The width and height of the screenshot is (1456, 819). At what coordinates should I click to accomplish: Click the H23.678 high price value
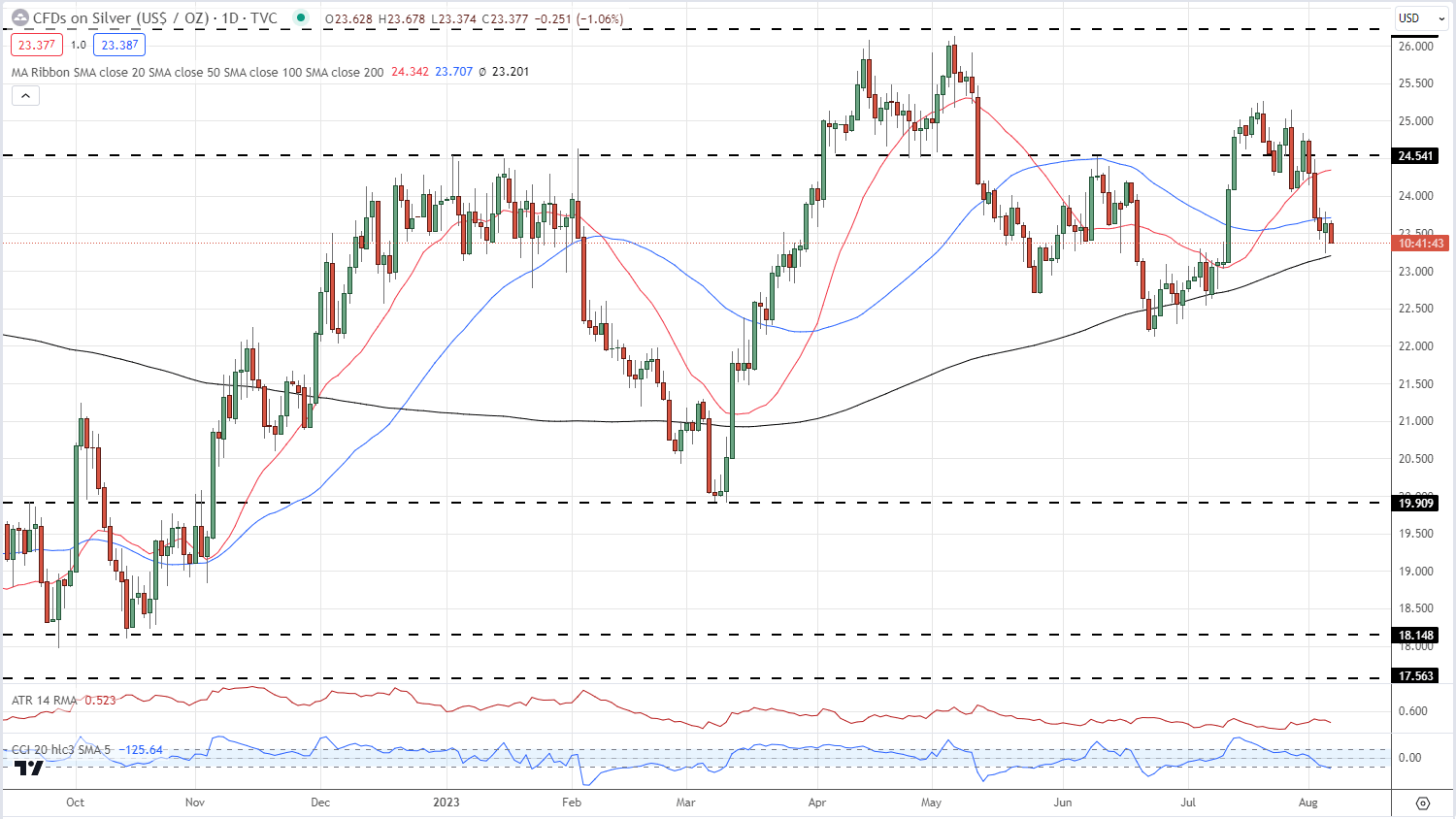(x=401, y=18)
